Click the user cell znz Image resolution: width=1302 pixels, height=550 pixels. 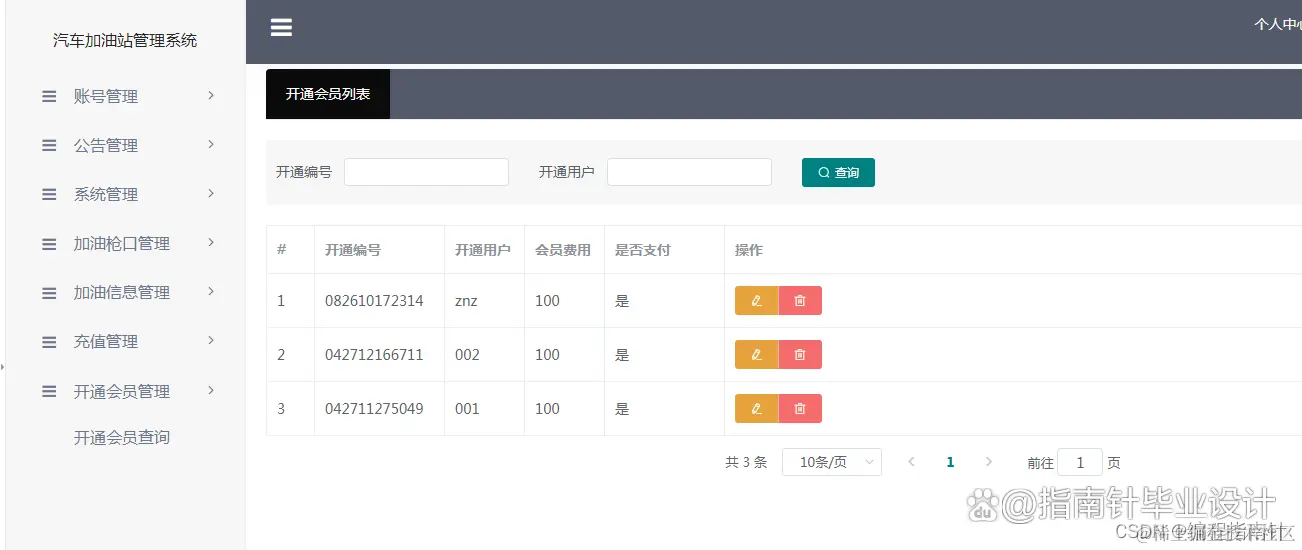click(466, 300)
